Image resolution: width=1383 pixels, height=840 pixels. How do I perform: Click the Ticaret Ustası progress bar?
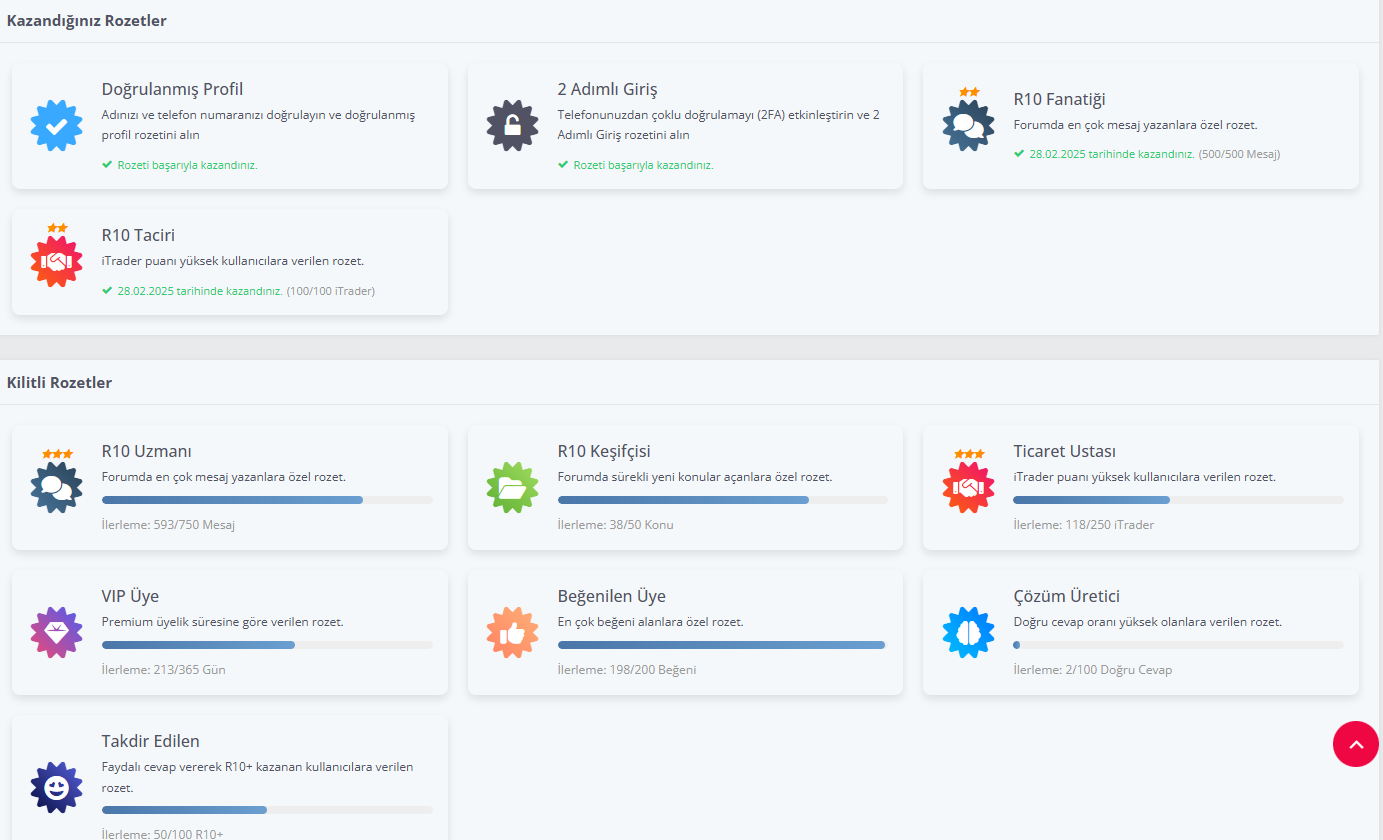(x=1178, y=499)
